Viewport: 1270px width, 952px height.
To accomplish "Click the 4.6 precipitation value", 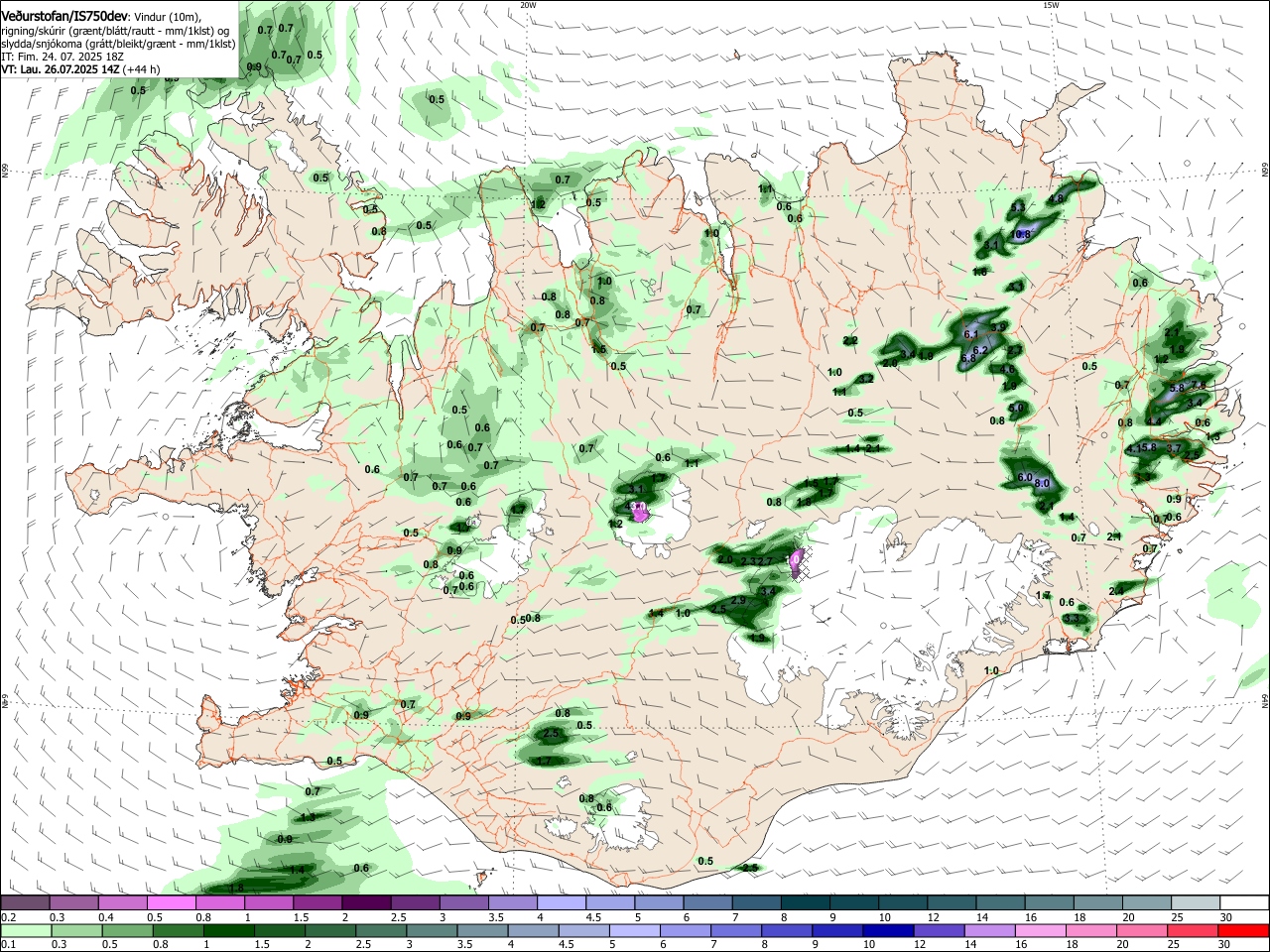I will click(x=1007, y=369).
